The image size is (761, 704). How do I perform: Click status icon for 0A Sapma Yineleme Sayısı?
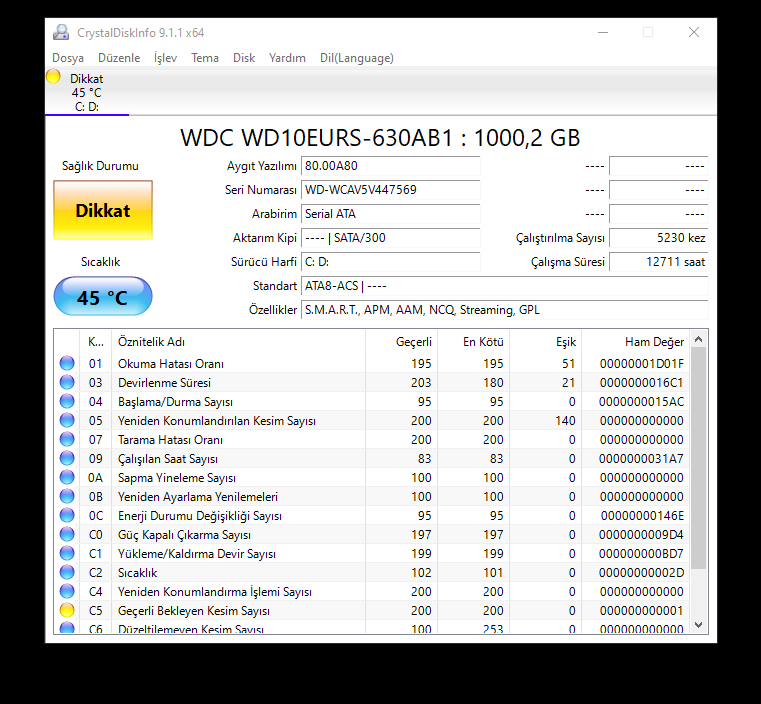pos(67,477)
